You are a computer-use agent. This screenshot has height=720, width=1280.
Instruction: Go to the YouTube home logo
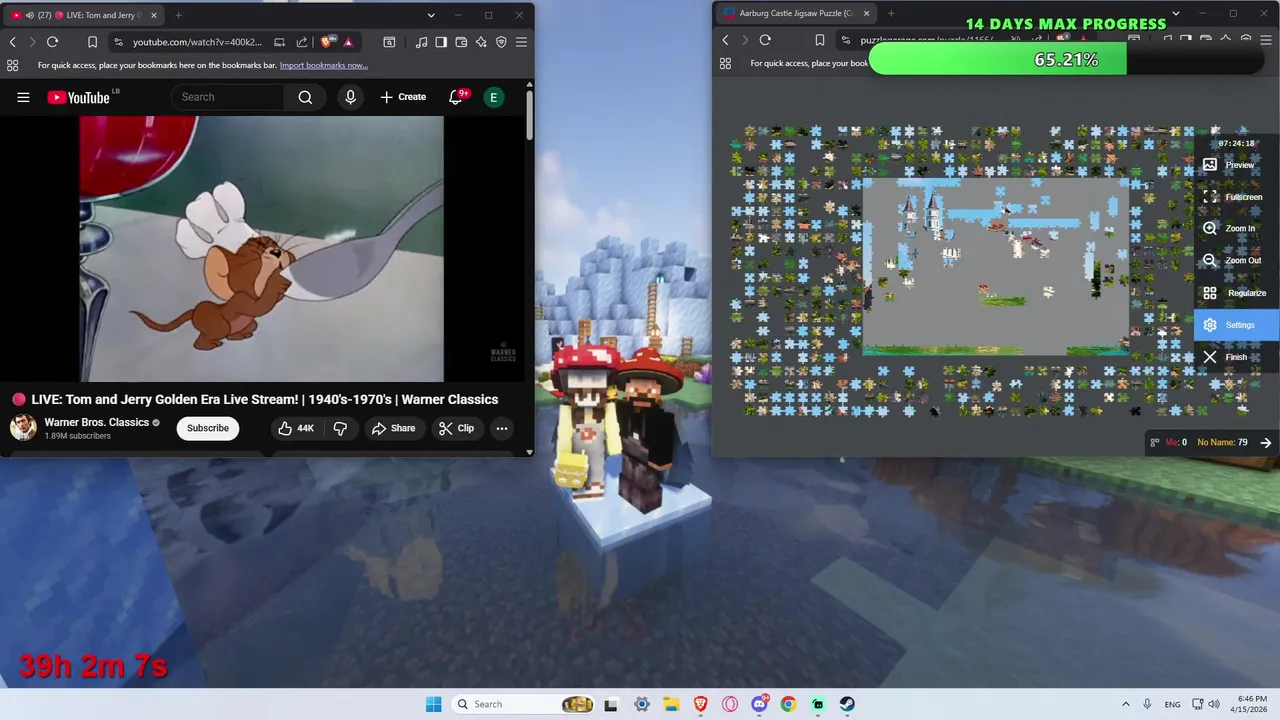[x=78, y=97]
